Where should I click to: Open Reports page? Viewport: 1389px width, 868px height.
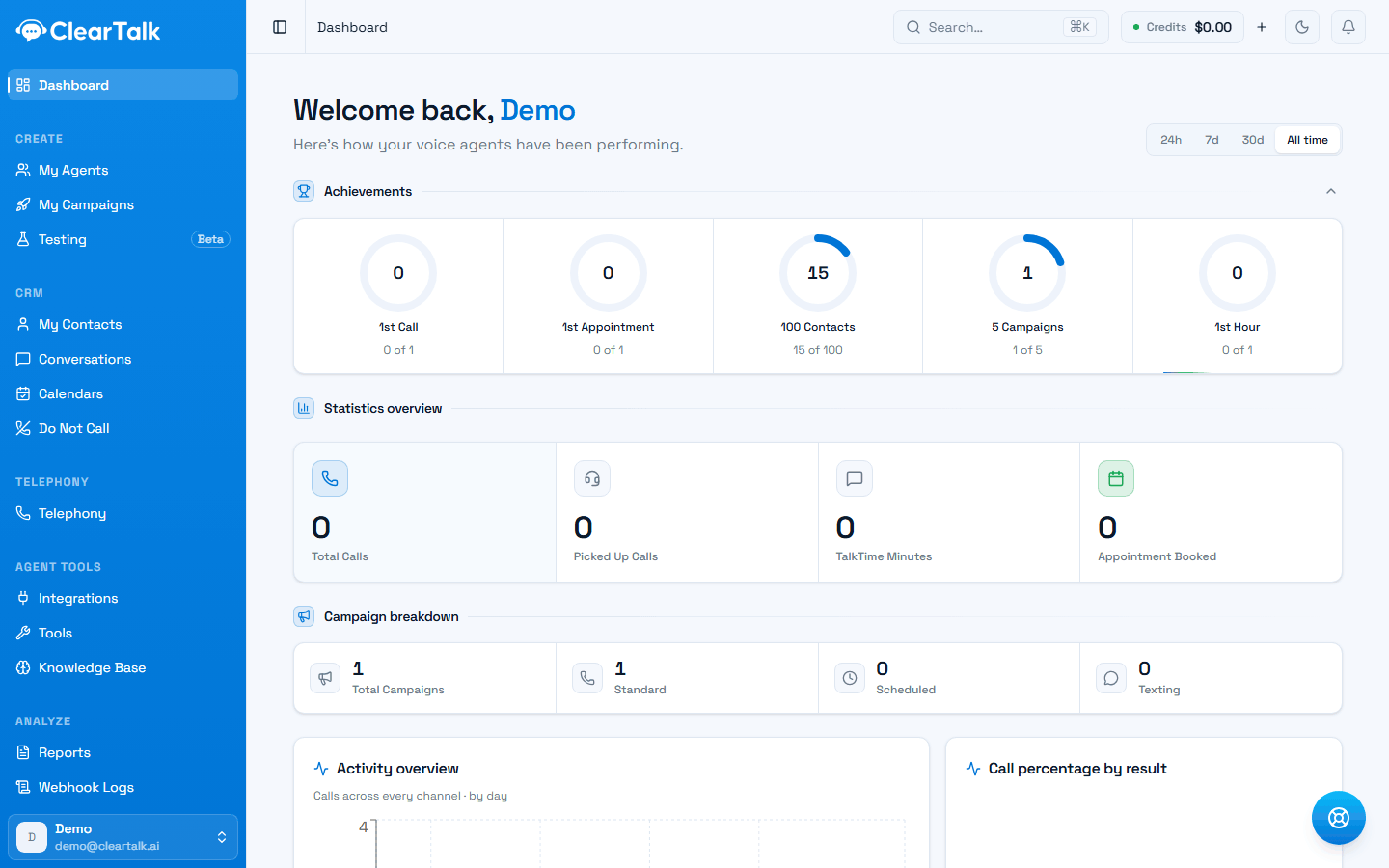(x=123, y=752)
